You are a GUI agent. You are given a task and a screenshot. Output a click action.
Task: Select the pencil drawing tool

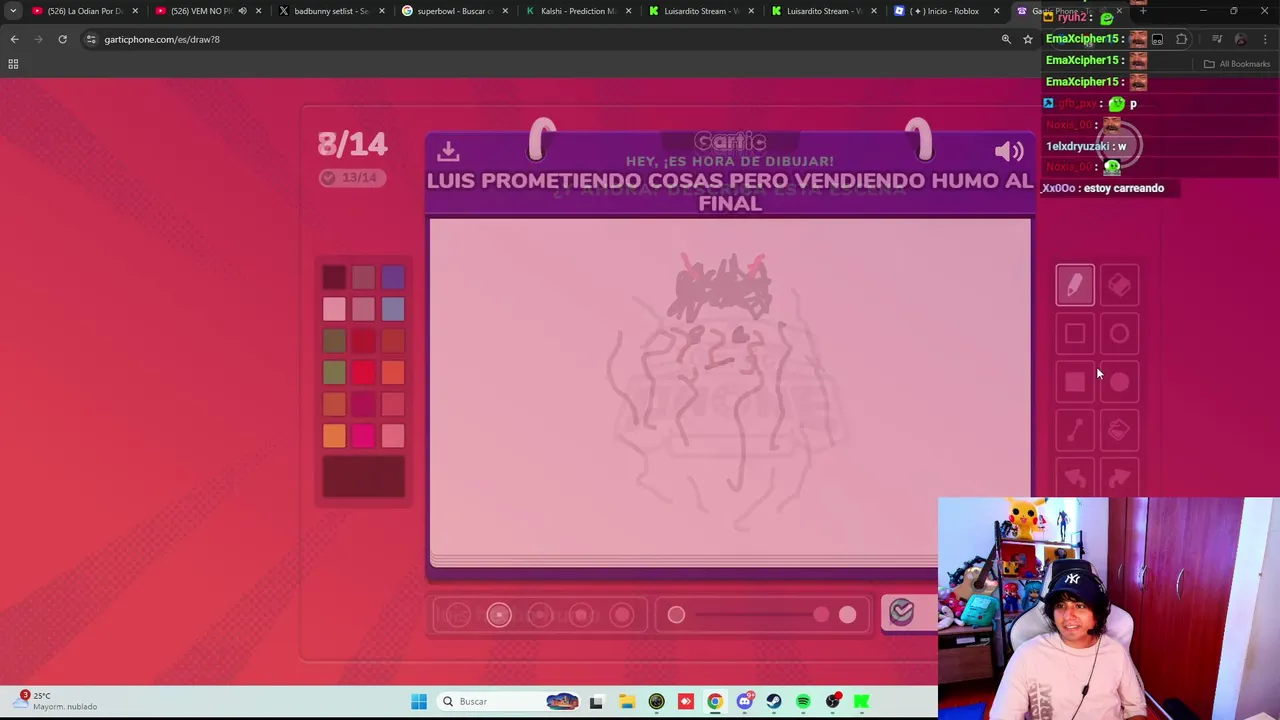pyautogui.click(x=1075, y=286)
